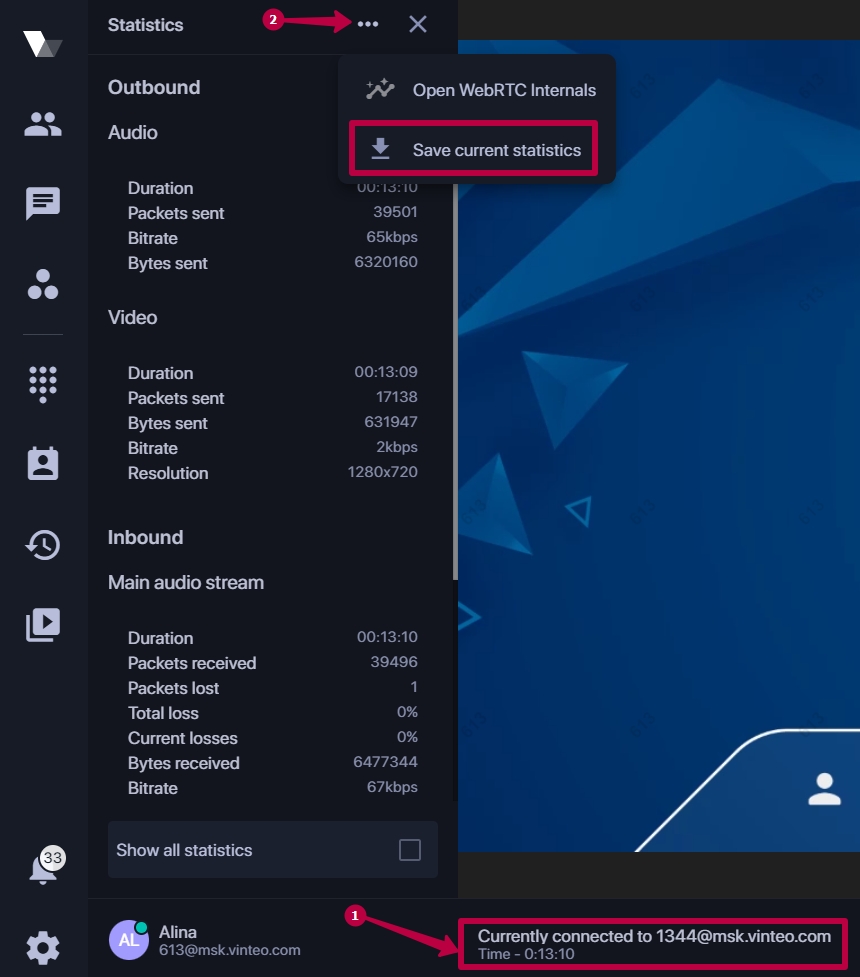Screen dimensions: 860x977
Task: Click the Video section heading
Action: pyautogui.click(x=132, y=317)
